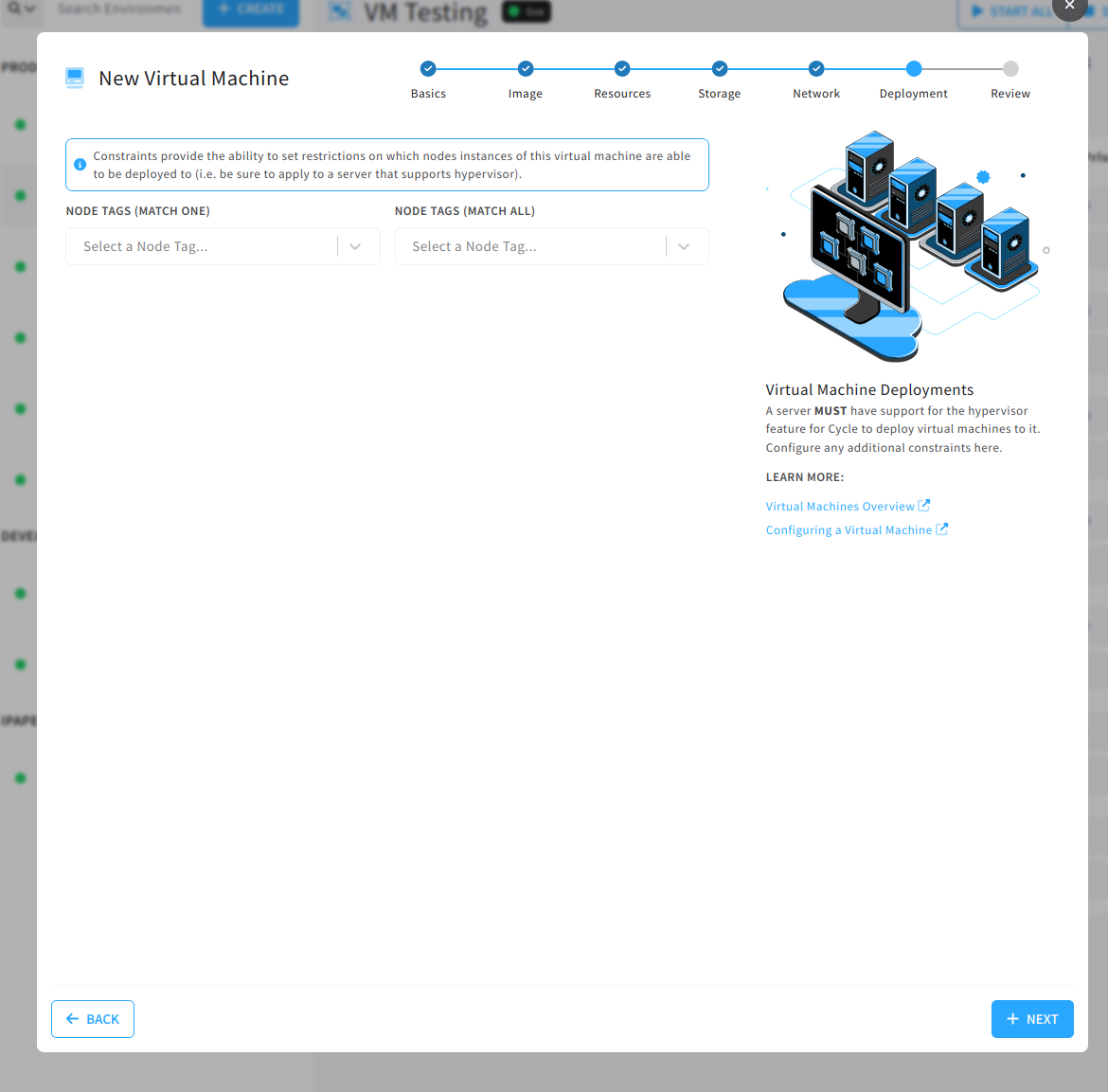Click the Live status badge on VM Testing

tap(526, 12)
